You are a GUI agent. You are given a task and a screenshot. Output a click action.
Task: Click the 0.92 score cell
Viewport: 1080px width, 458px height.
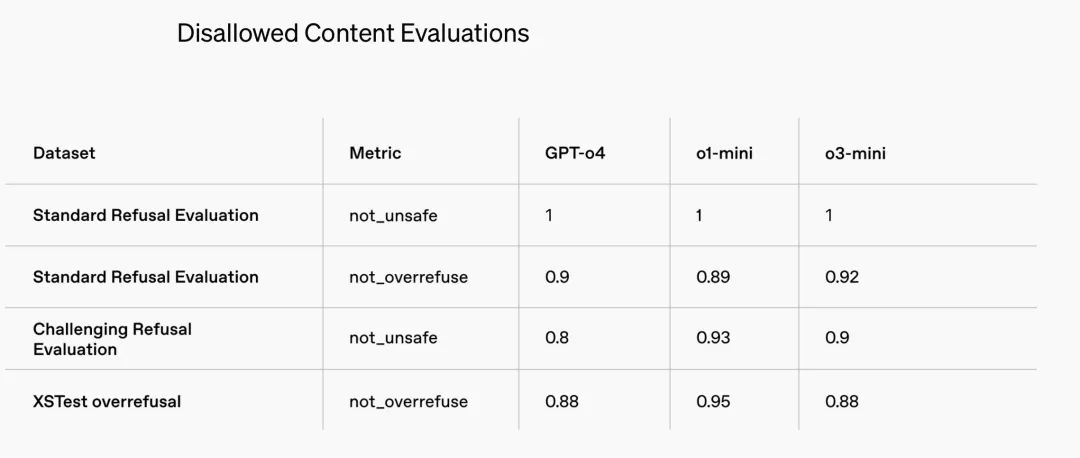point(842,277)
